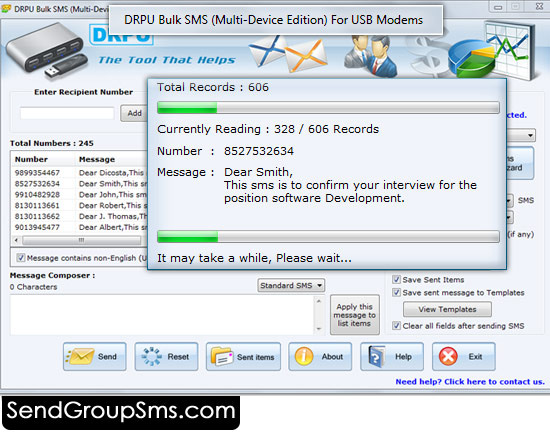The height and width of the screenshot is (435, 550).
Task: Click Apply this message to list items
Action: point(355,315)
